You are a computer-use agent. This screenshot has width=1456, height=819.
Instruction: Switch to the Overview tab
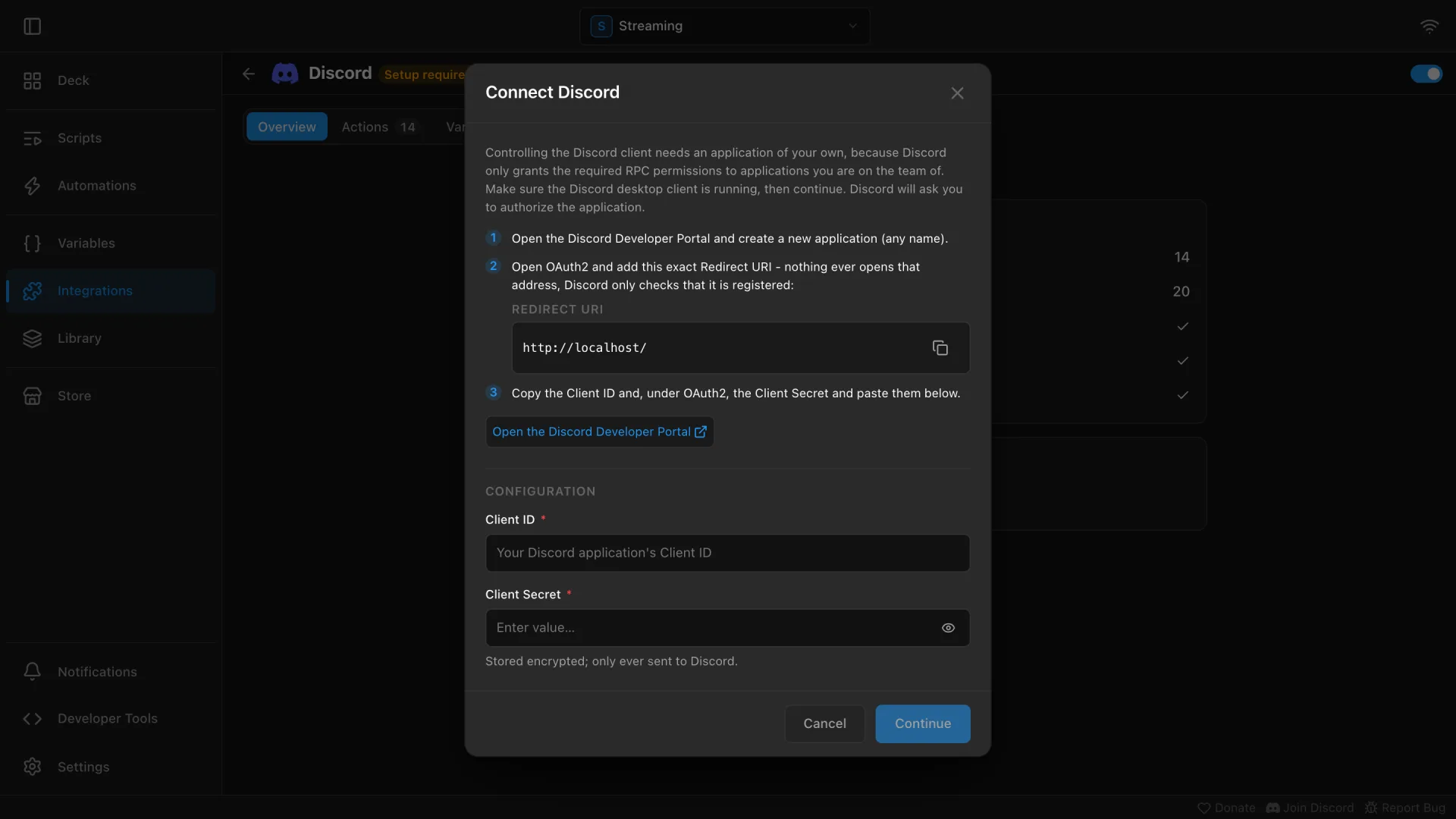287,127
